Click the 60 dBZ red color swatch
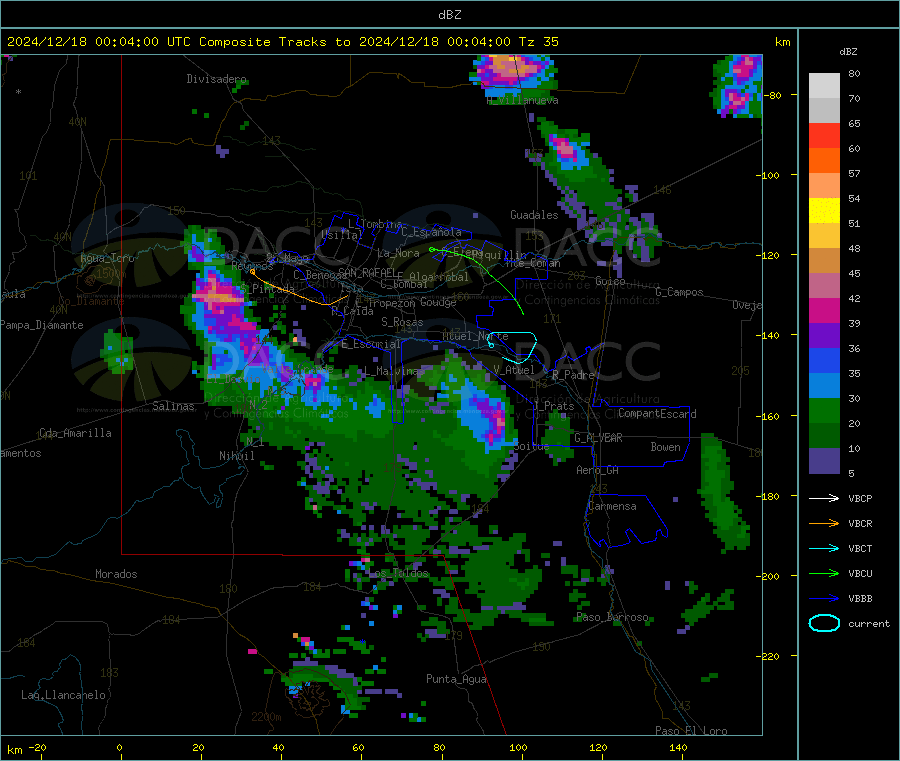Image resolution: width=900 pixels, height=761 pixels. 824,135
